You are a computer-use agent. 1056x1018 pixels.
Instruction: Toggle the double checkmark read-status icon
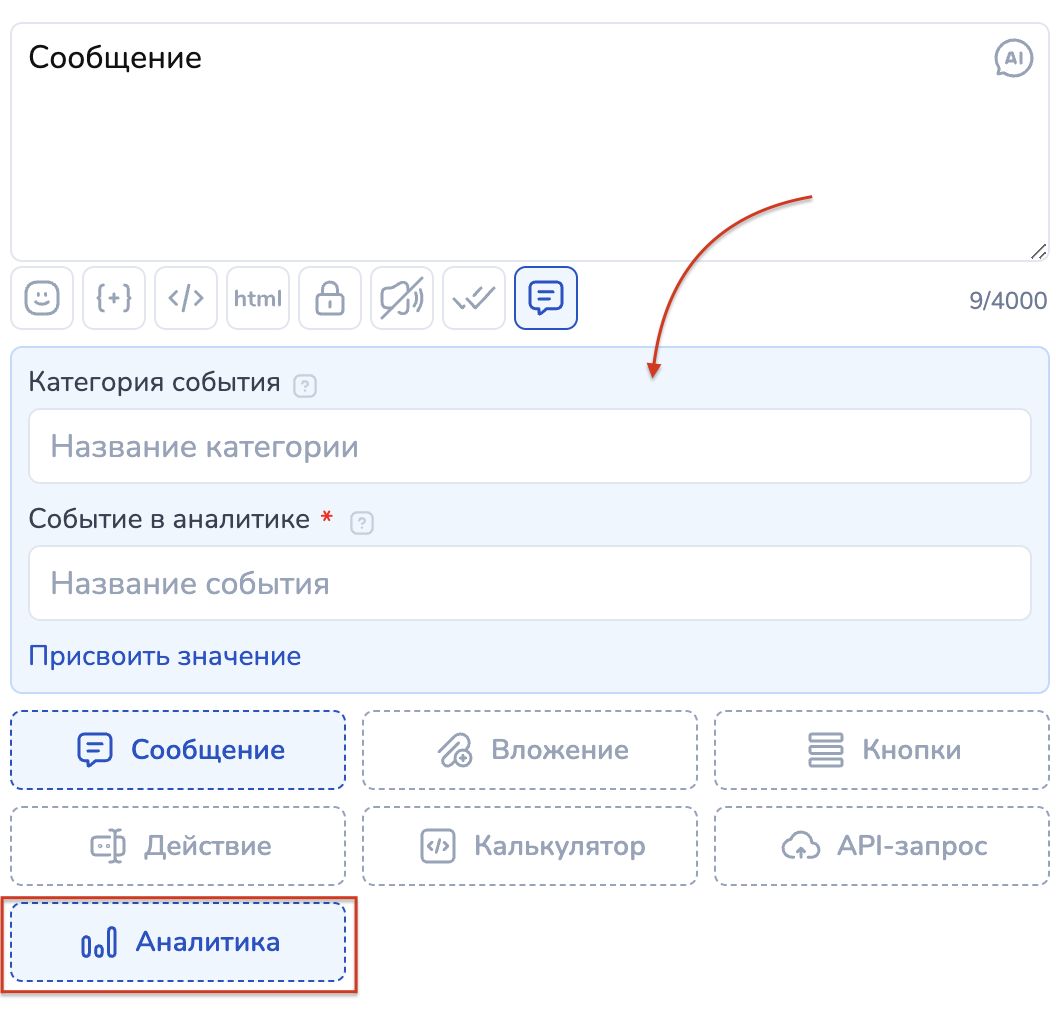coord(474,298)
